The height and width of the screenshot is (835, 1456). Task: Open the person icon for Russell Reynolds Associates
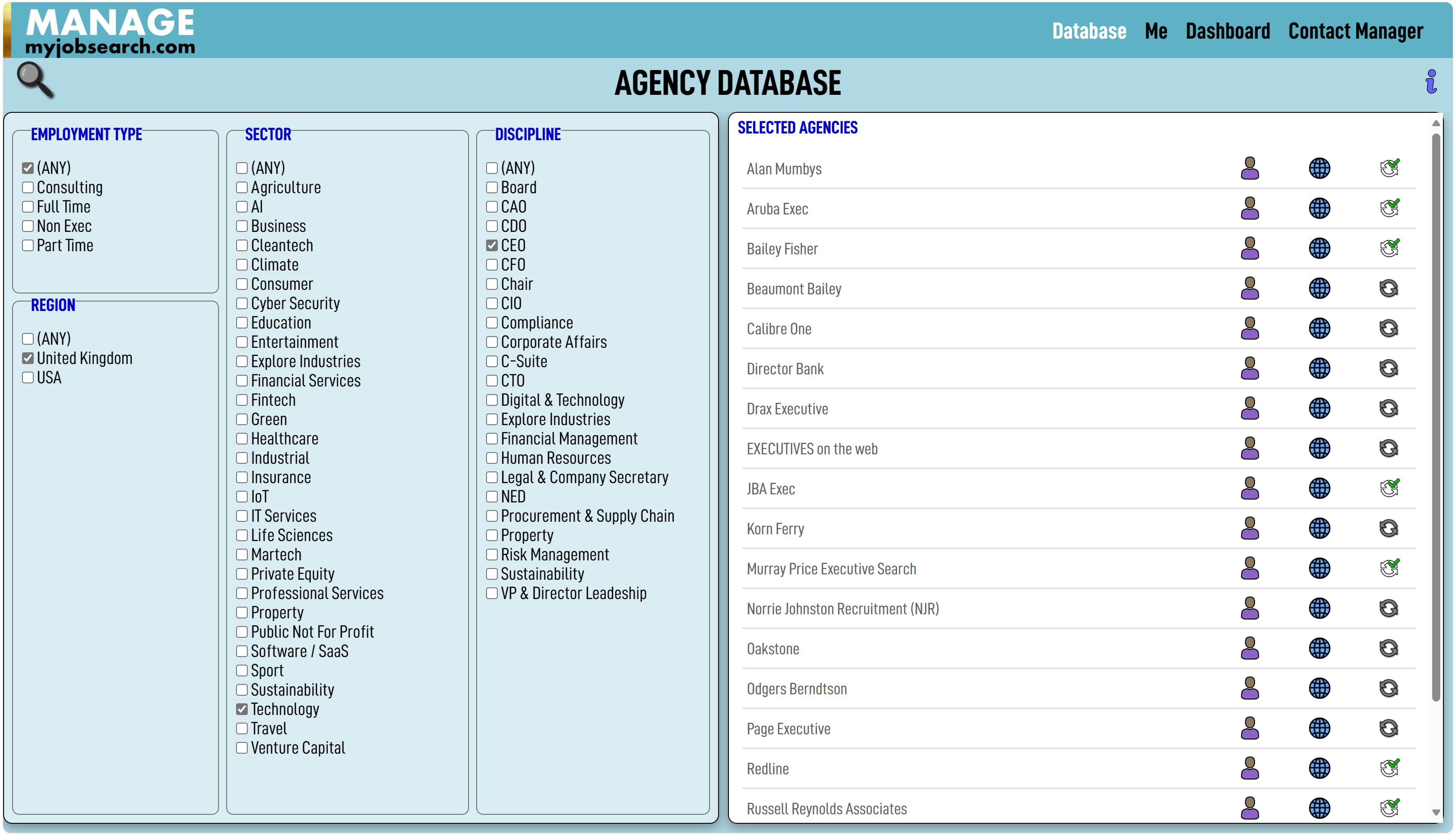pyautogui.click(x=1250, y=808)
